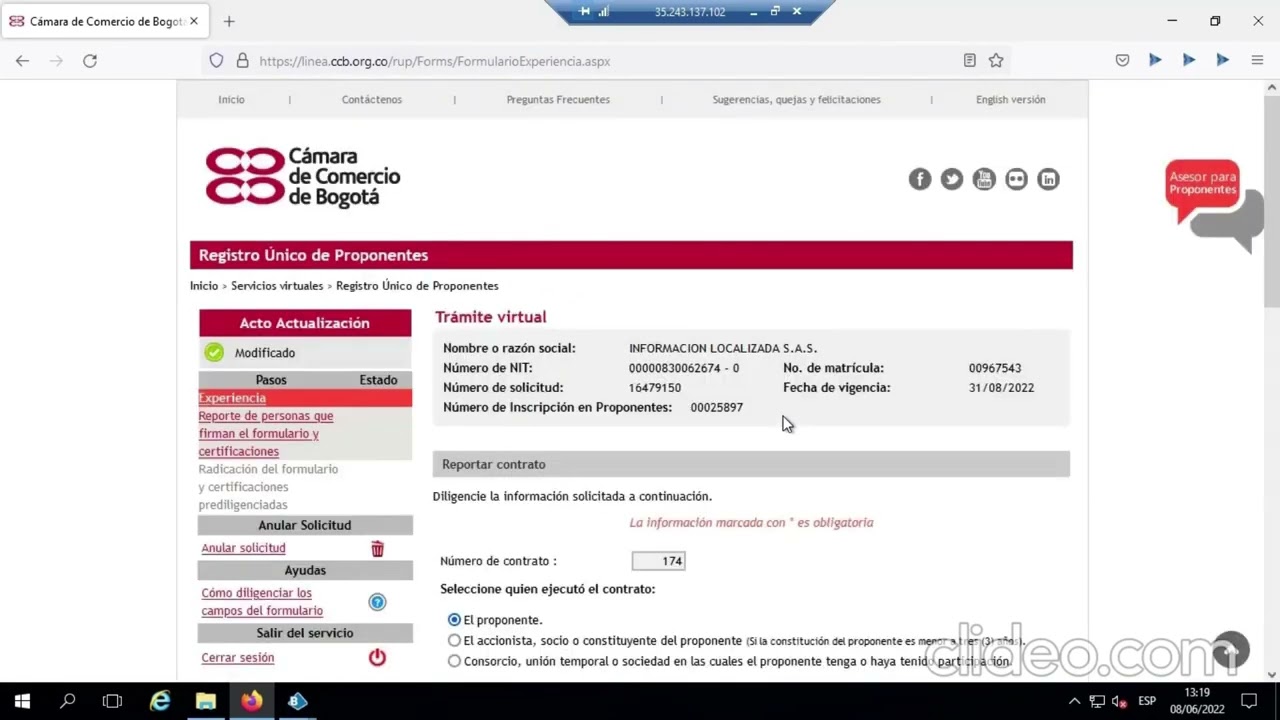Click the Anular solicitud link

tap(243, 548)
